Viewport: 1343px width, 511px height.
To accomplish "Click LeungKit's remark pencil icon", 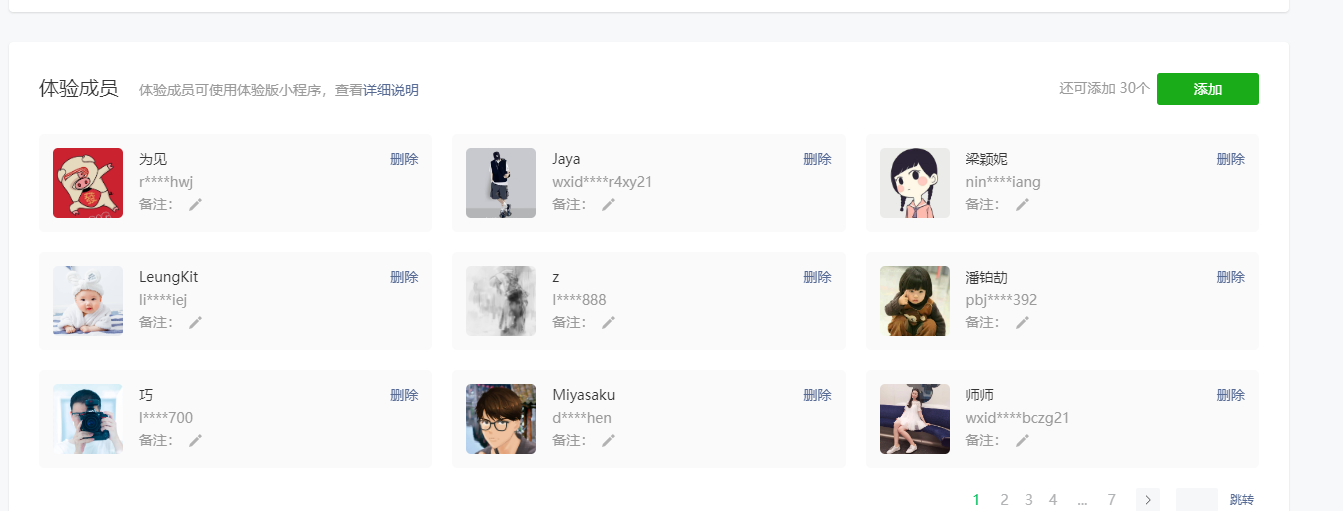I will coord(195,322).
